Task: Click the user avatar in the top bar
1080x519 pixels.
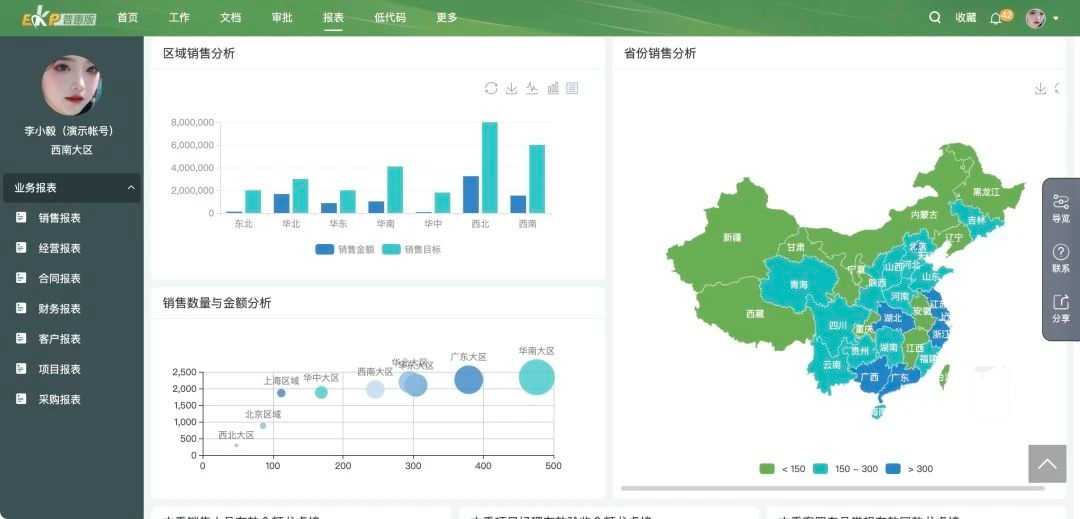Action: (x=1035, y=18)
